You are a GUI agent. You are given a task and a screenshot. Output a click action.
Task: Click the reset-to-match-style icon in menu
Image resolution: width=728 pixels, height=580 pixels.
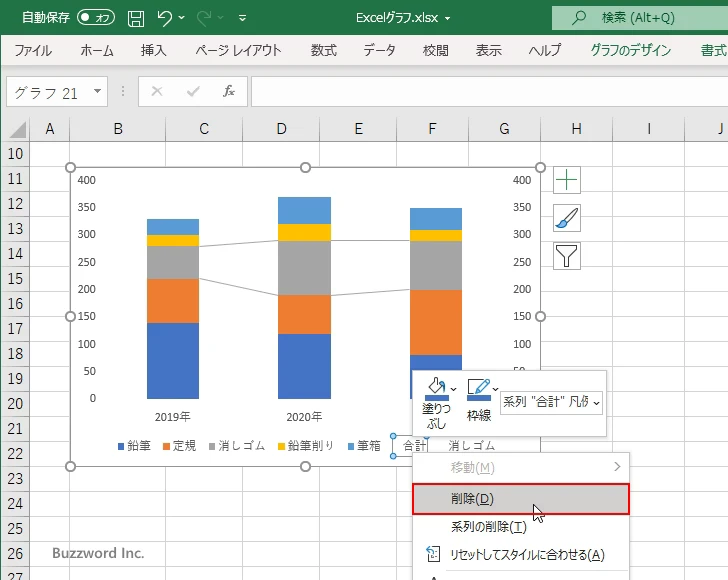pyautogui.click(x=433, y=554)
